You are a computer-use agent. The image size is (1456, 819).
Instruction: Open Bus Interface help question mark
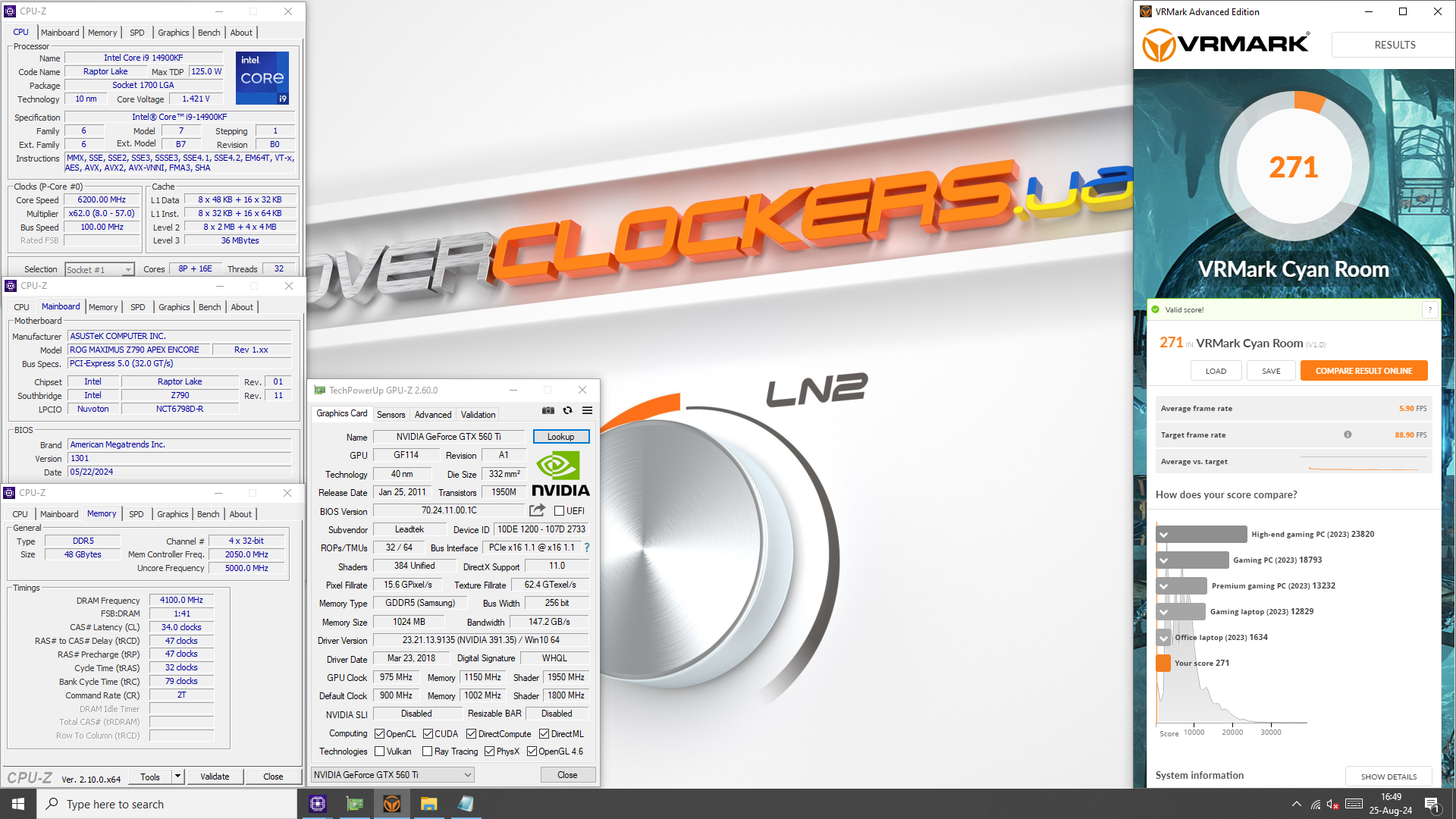[586, 548]
